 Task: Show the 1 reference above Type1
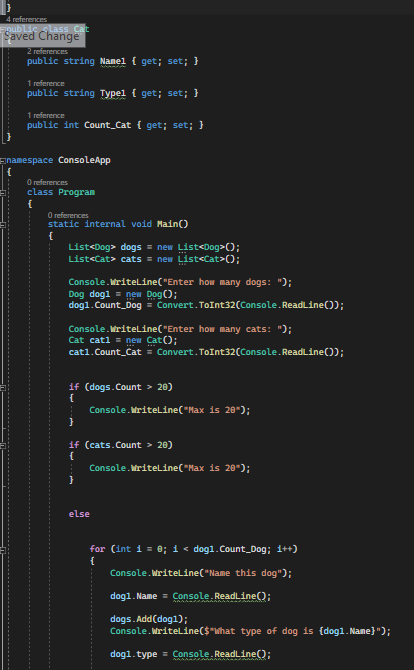[46, 83]
